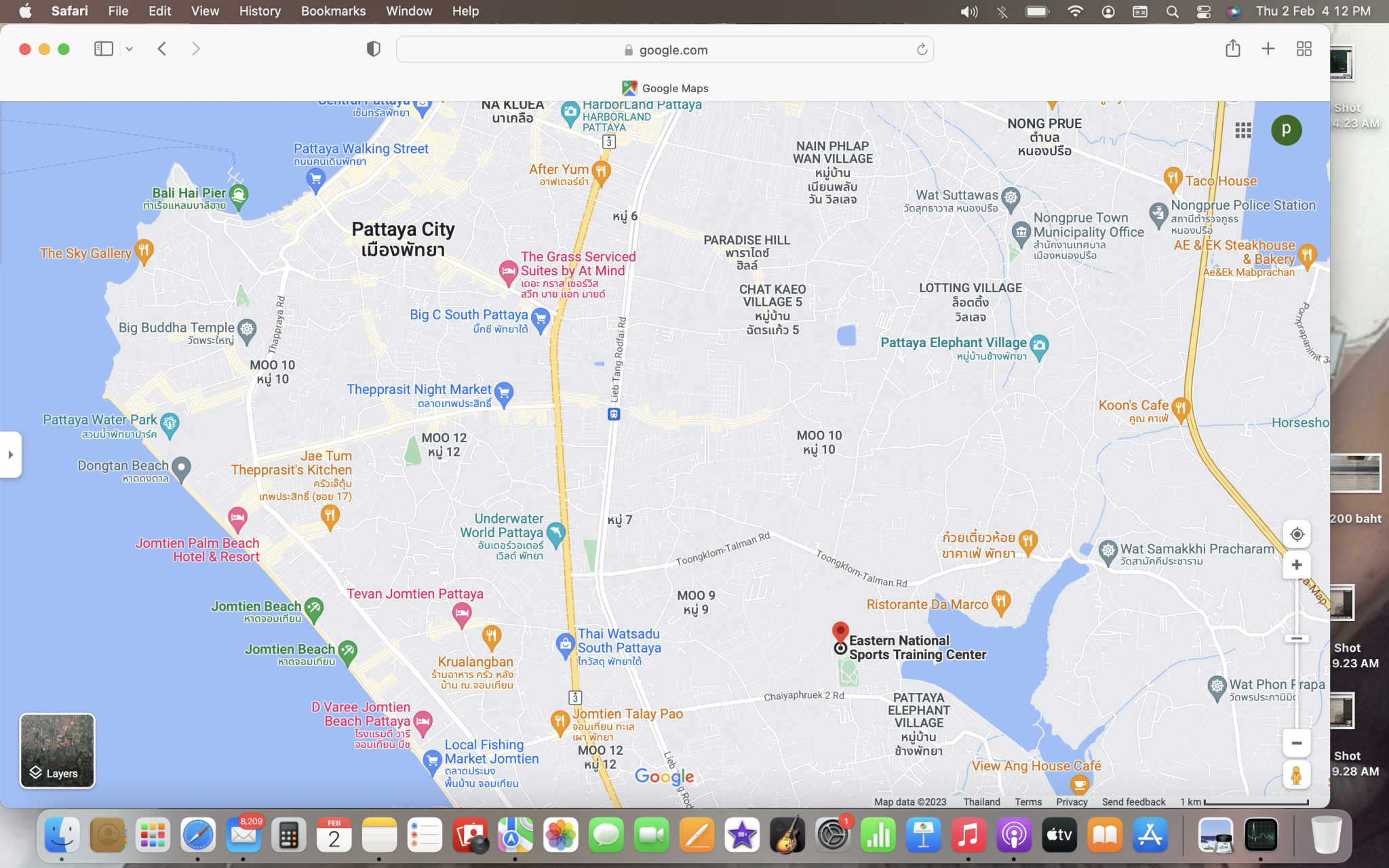Select the Pattaya Walking Street shopping pin

(315, 180)
